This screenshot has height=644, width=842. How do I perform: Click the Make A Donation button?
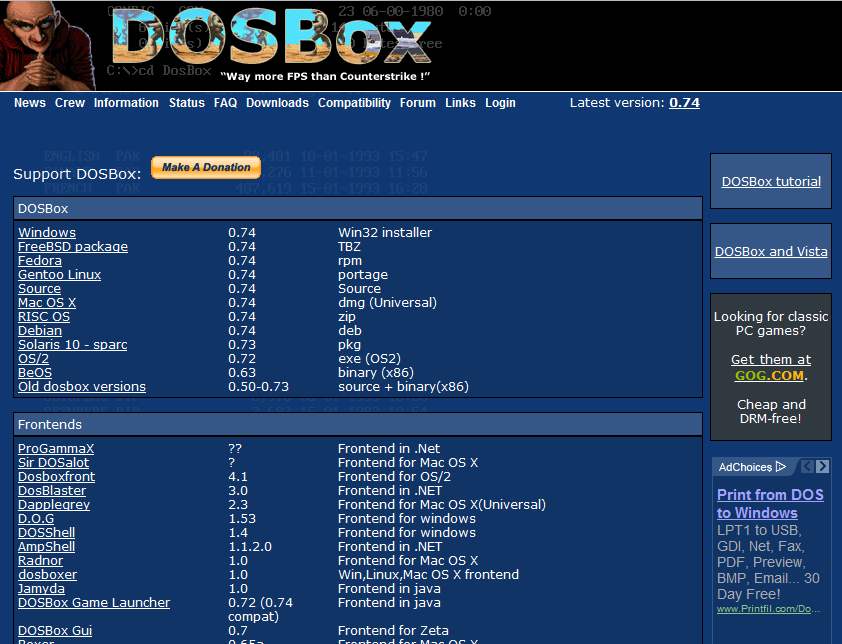206,168
